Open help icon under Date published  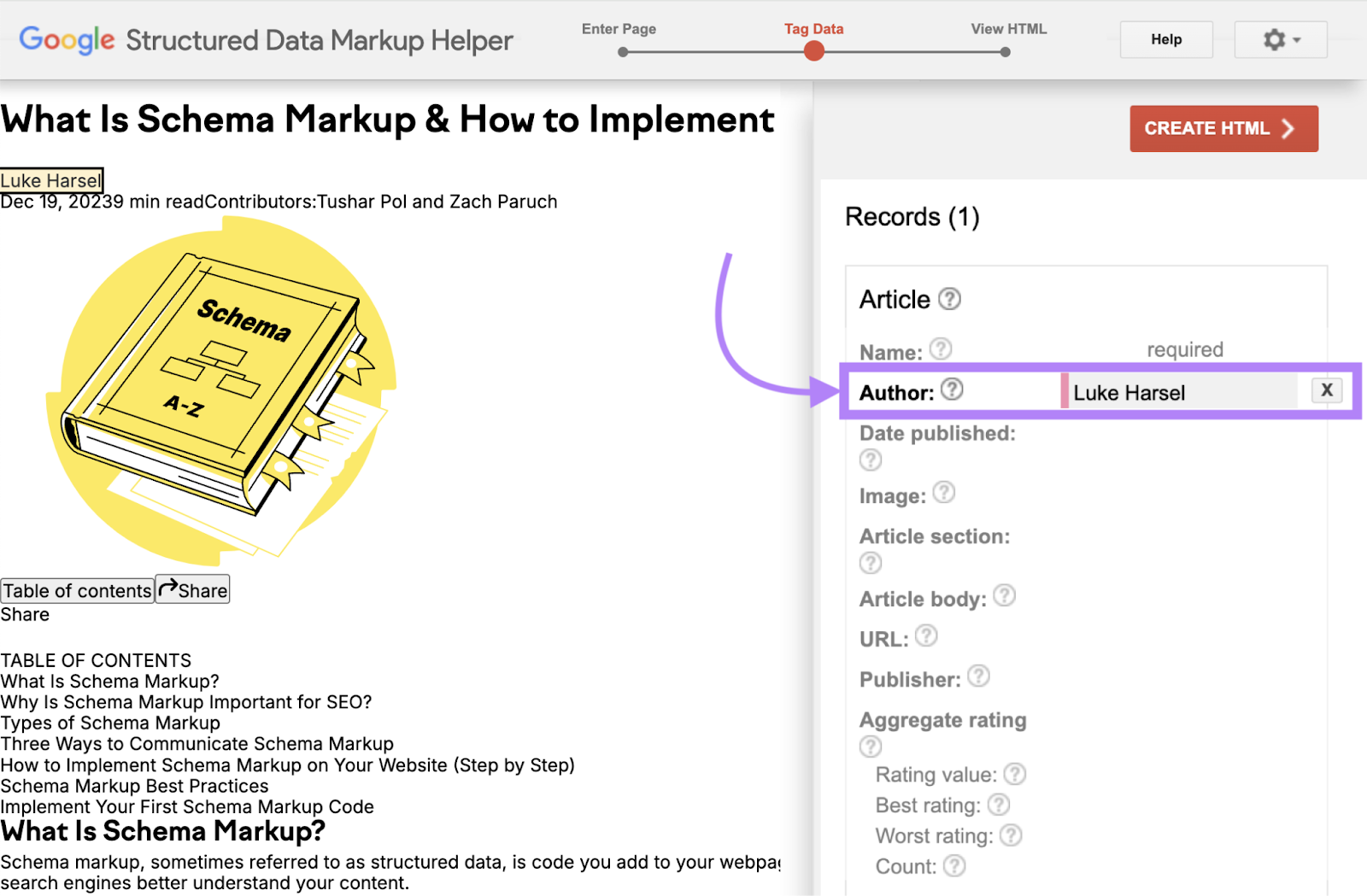871,460
